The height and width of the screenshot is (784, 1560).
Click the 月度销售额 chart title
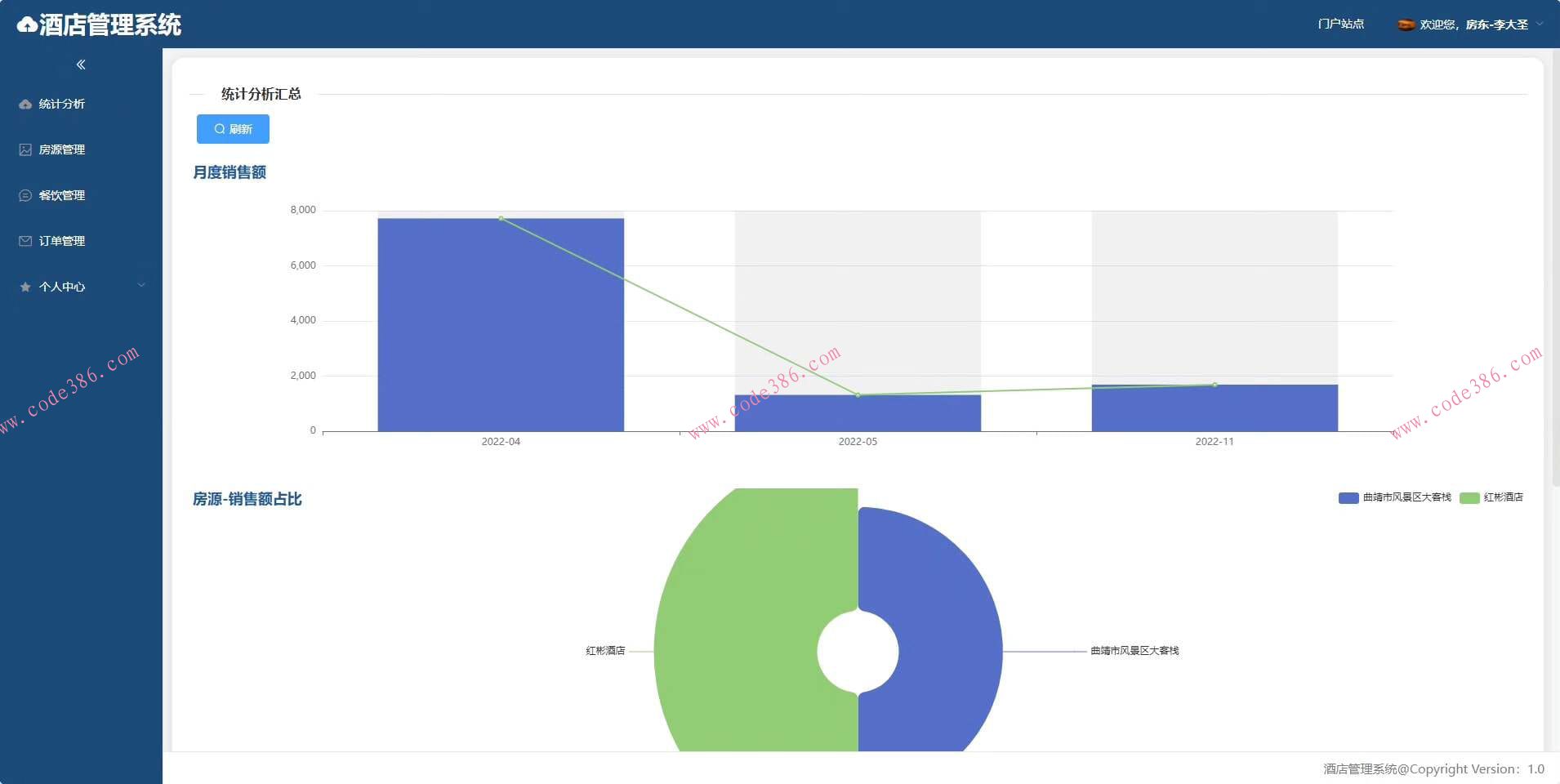(230, 172)
